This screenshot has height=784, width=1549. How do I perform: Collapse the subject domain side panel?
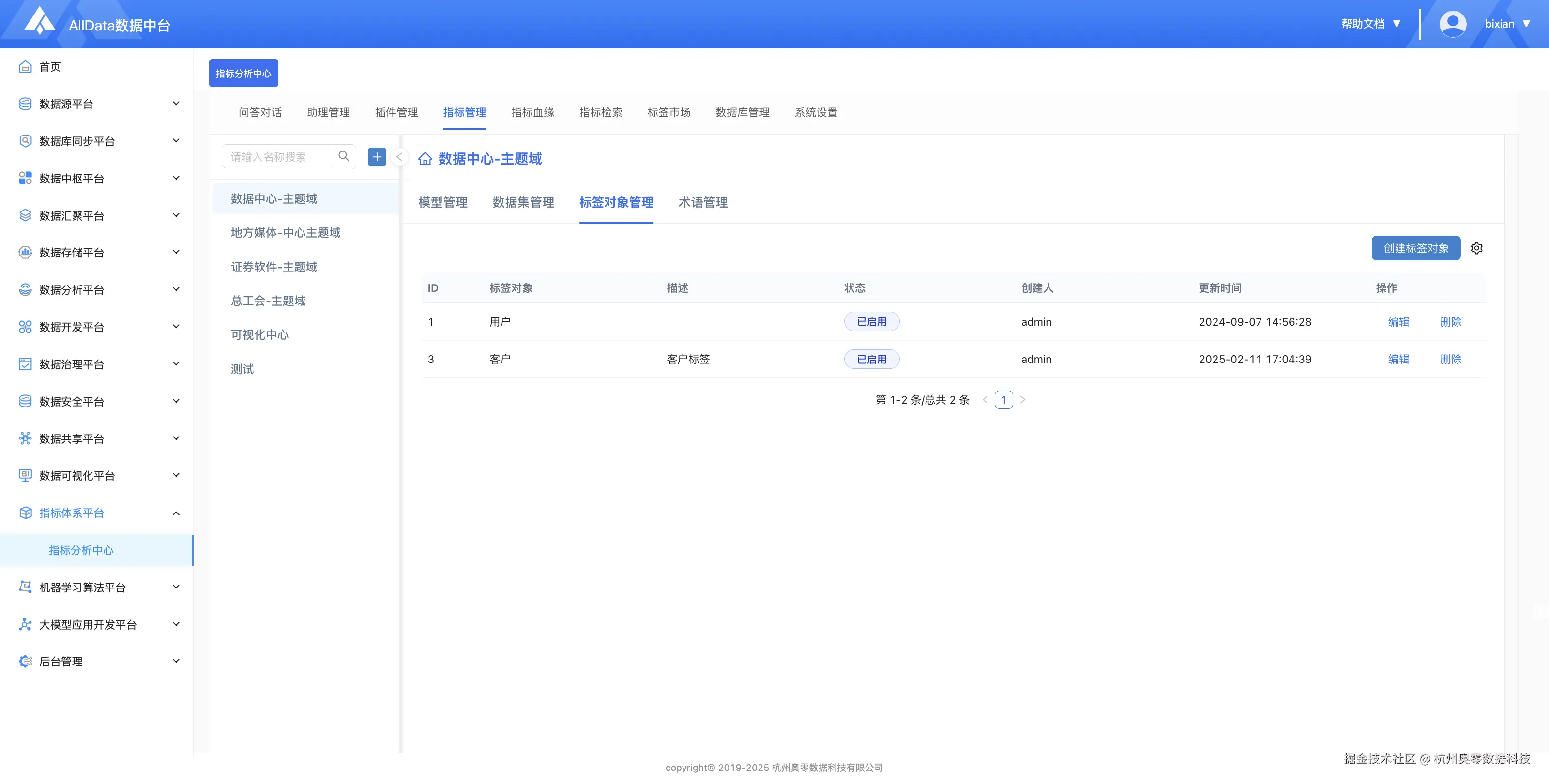pos(399,157)
